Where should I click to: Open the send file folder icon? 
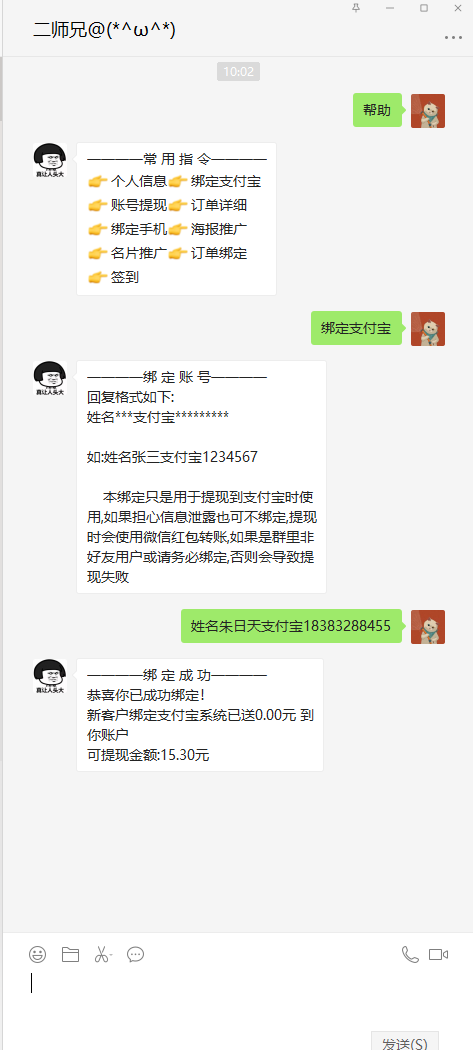coord(70,954)
